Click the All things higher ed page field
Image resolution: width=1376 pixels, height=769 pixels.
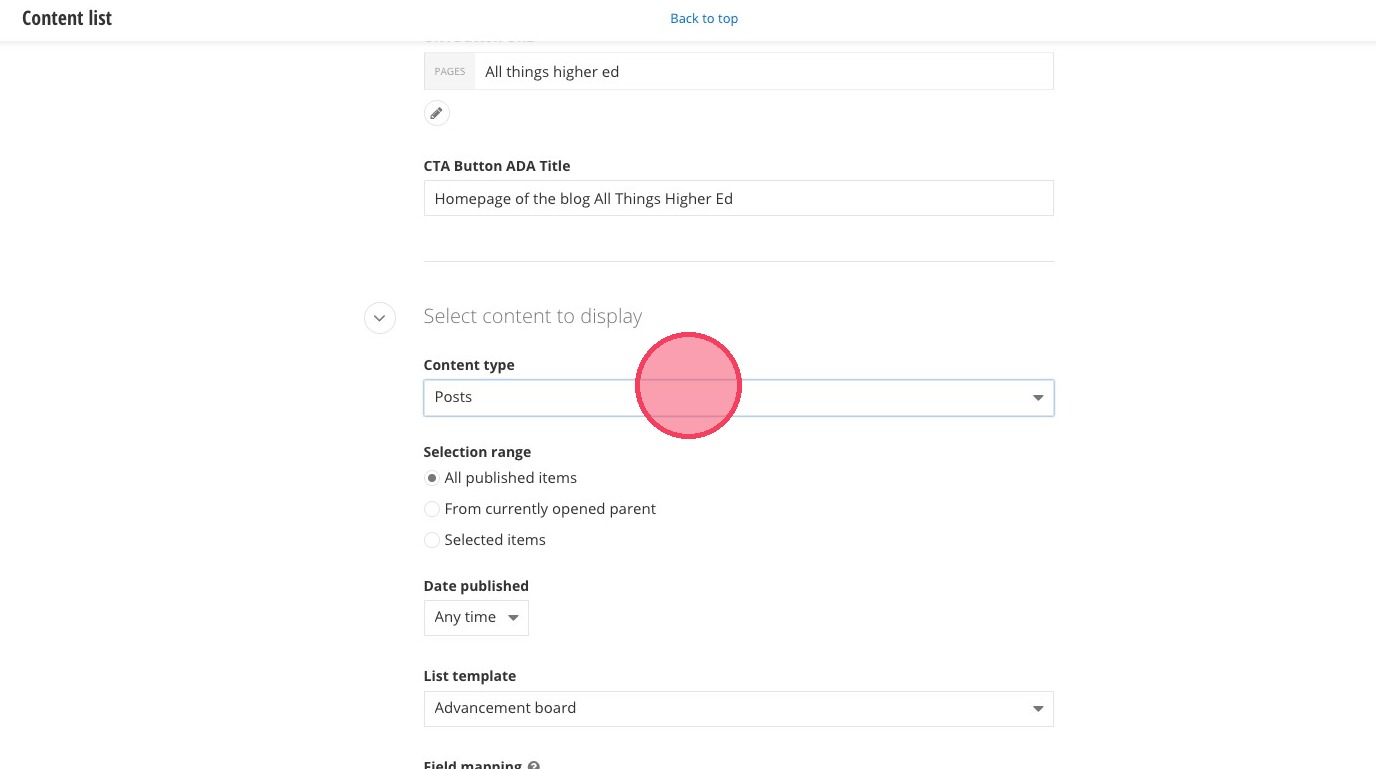pos(760,71)
